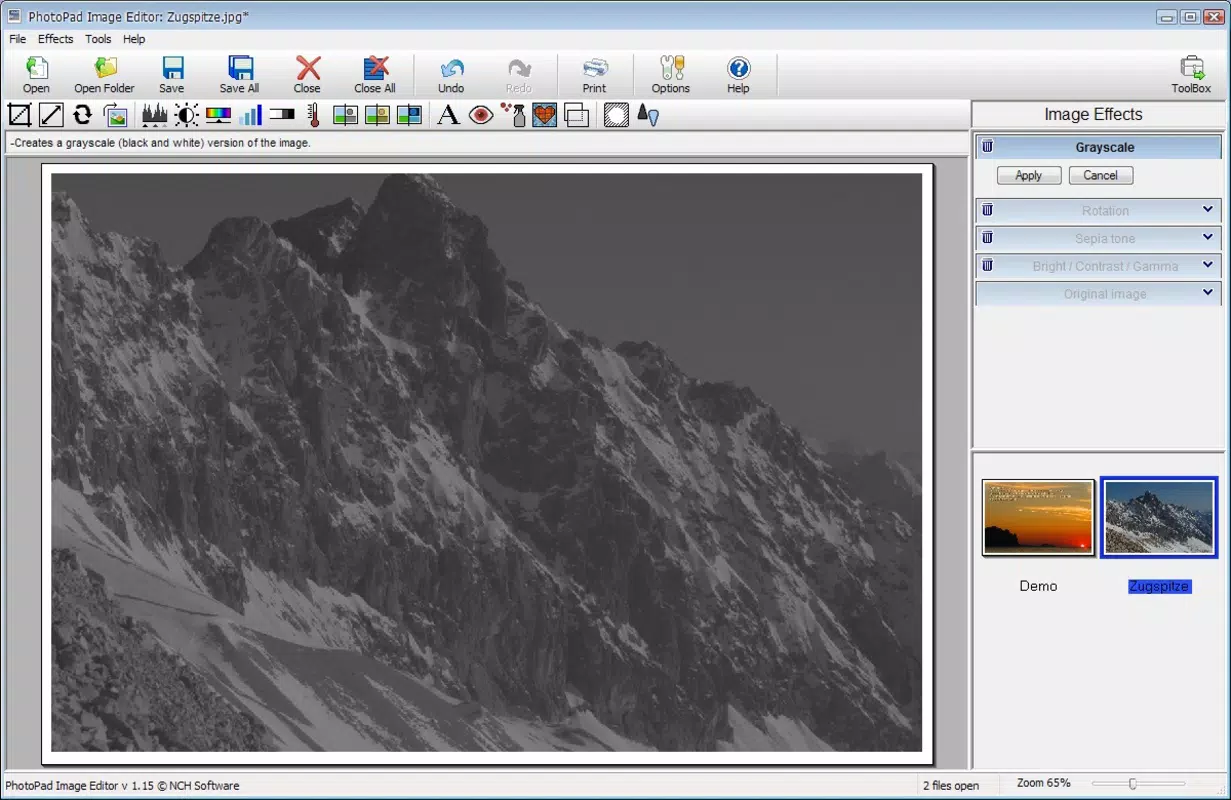1231x800 pixels.
Task: Expand the Sepia tone effect chevron
Action: coord(1208,238)
